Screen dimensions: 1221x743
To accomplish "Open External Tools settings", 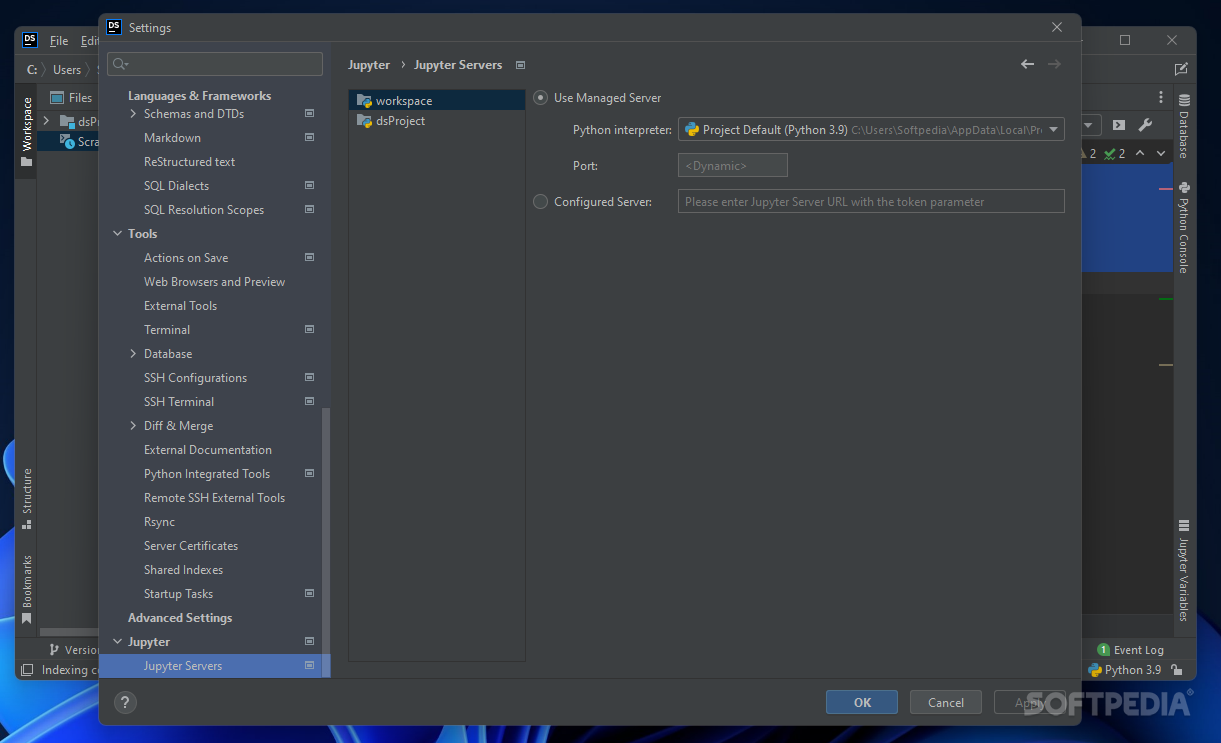I will coord(180,306).
